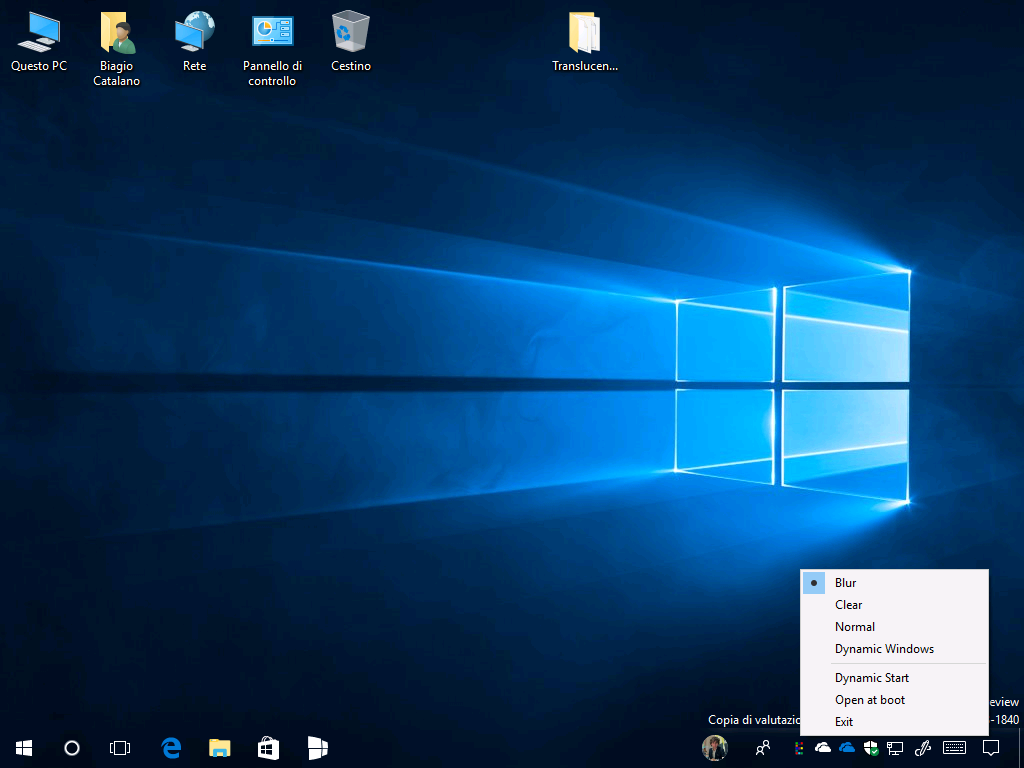Select the Pannello di controllo icon
Viewport: 1024px width, 768px height.
(x=272, y=48)
